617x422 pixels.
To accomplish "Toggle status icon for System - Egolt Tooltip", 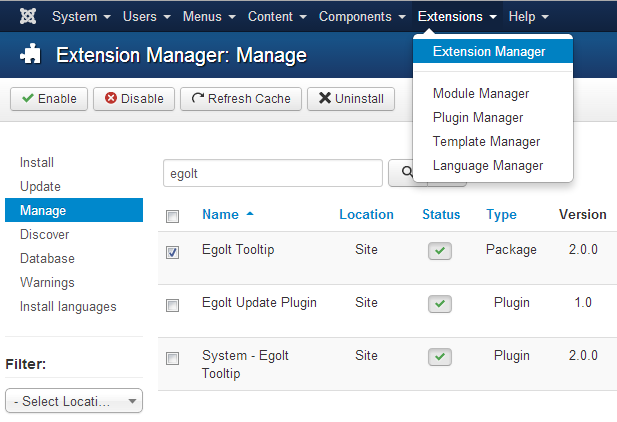I will click(440, 357).
